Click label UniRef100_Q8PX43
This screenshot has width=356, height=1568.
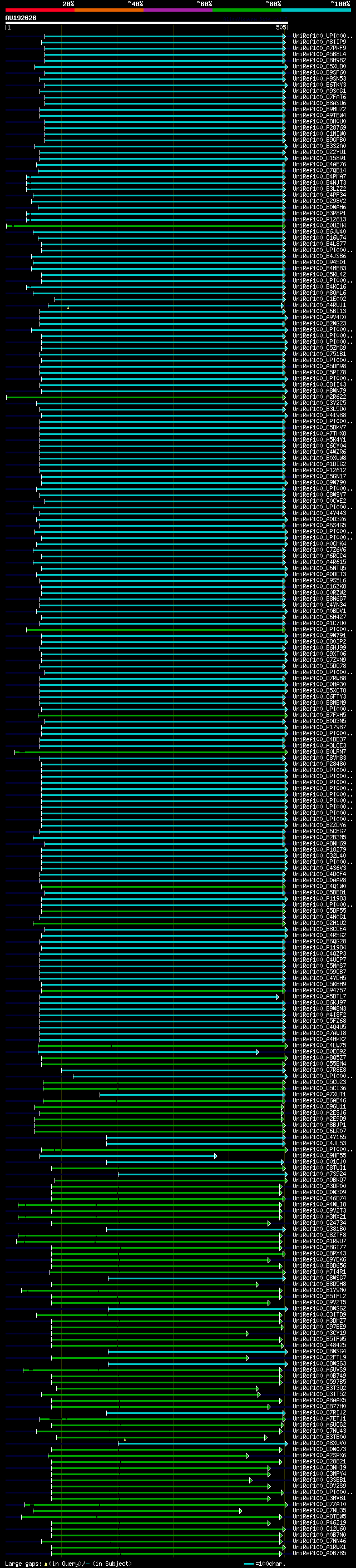(319, 1253)
